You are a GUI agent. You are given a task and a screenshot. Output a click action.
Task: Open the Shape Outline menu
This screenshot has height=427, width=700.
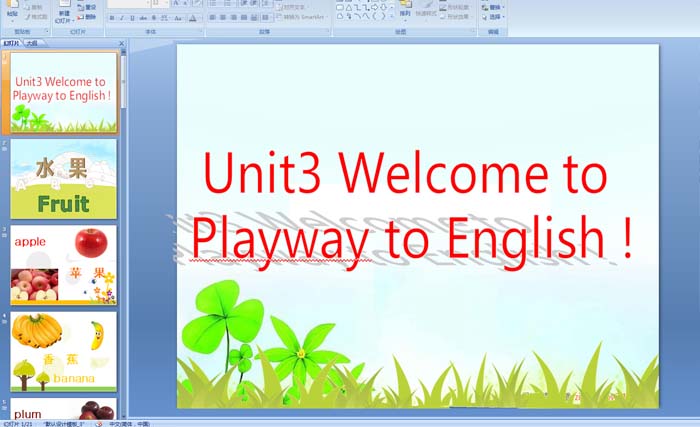[x=454, y=8]
